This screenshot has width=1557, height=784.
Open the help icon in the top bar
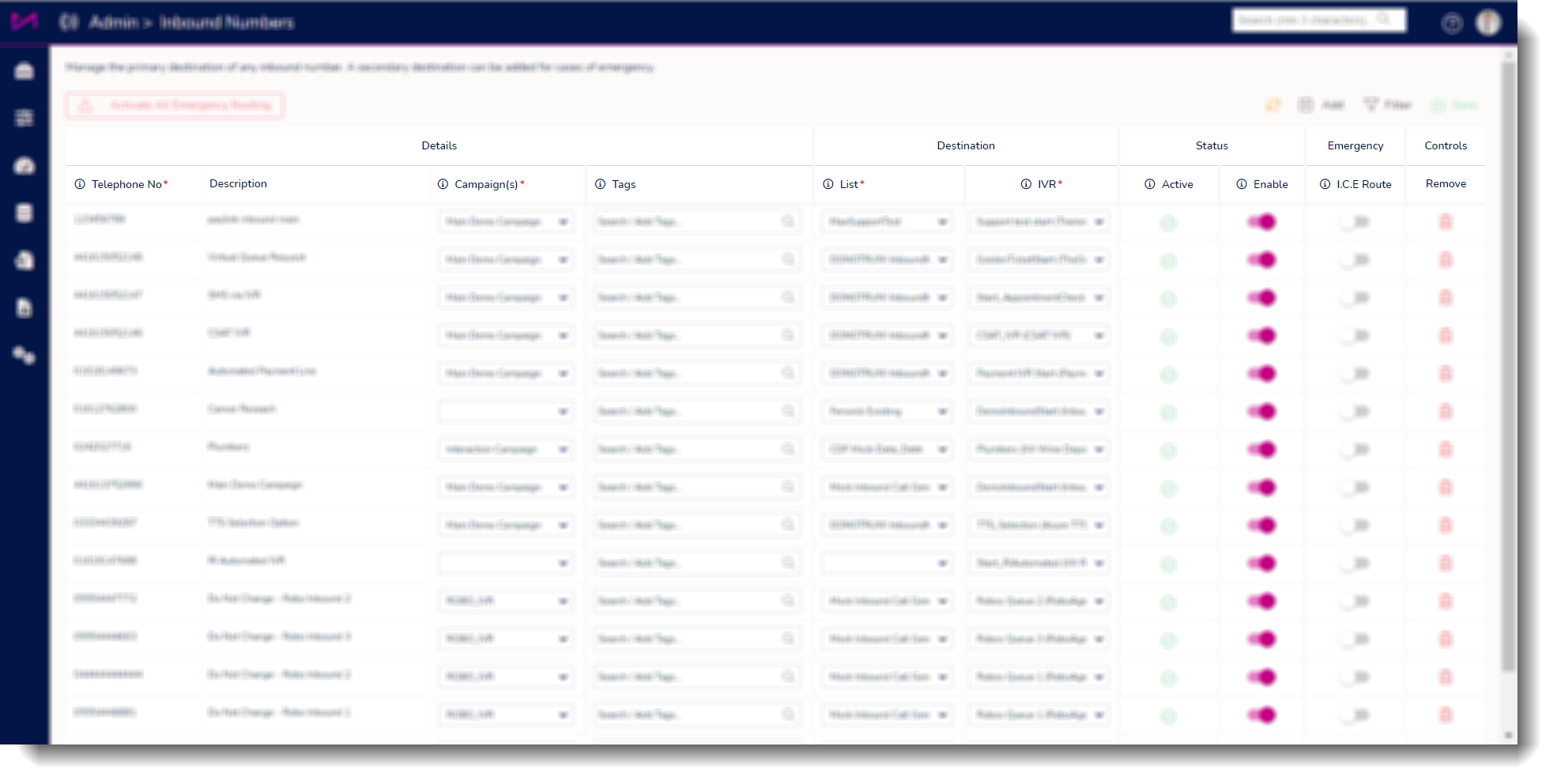pyautogui.click(x=1451, y=24)
